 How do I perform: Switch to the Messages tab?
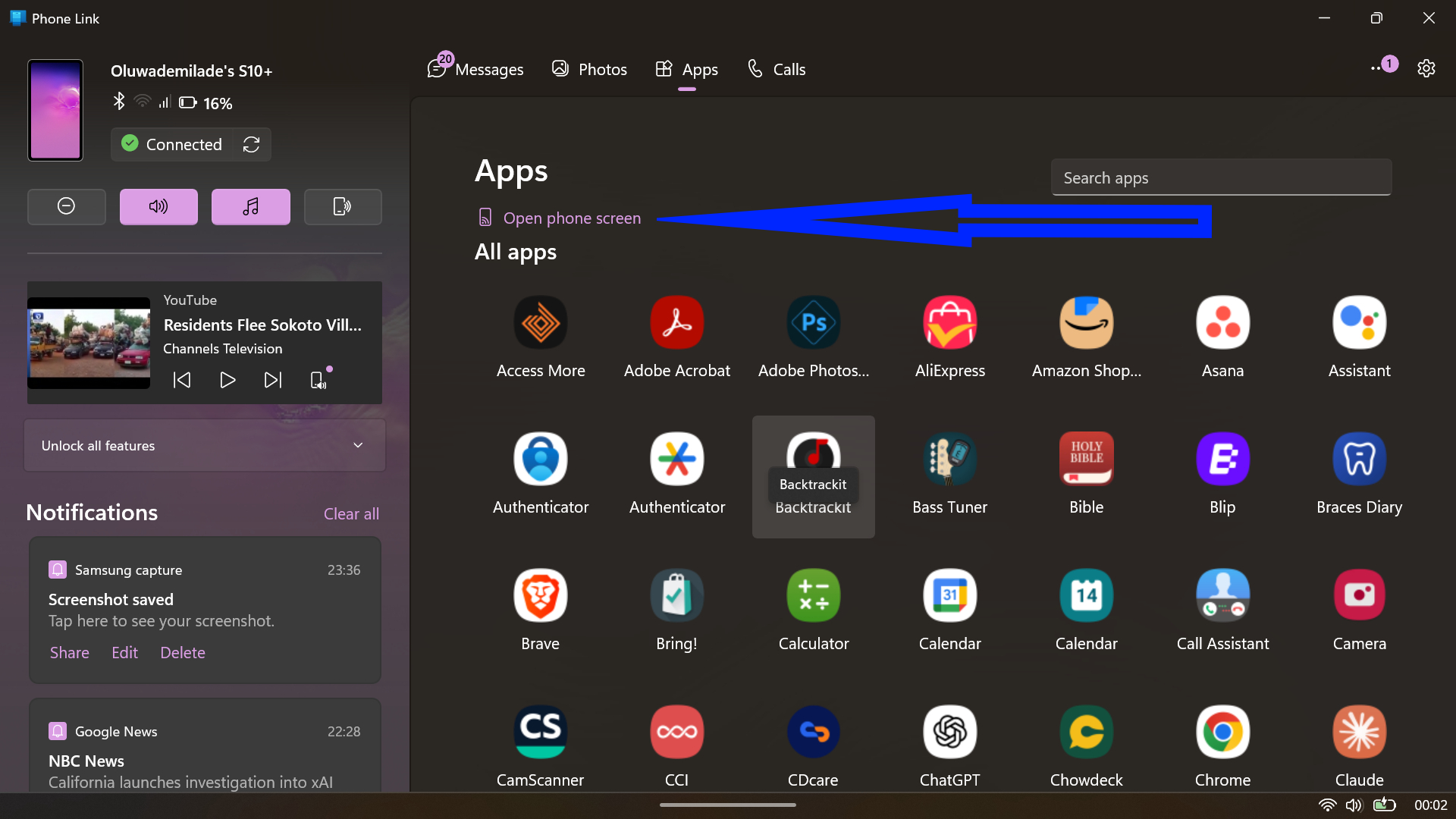(475, 68)
